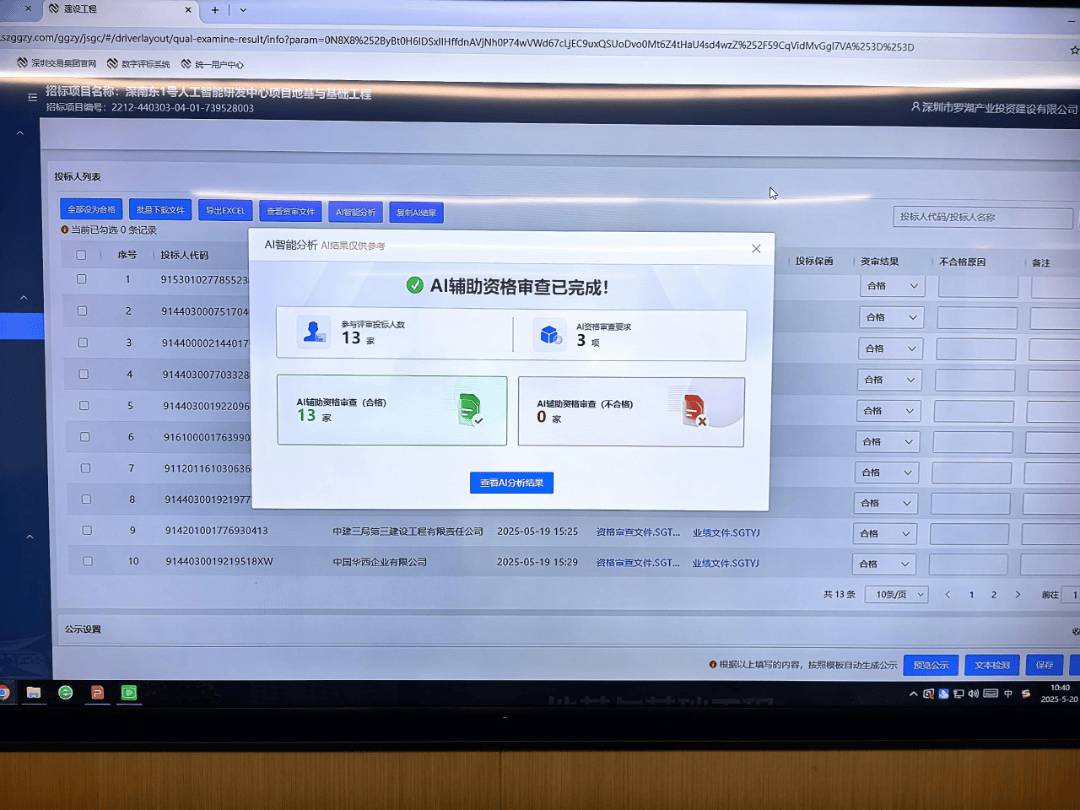Open 资审结果 dropdown for row 9
Image resolution: width=1080 pixels, height=810 pixels.
(x=885, y=534)
